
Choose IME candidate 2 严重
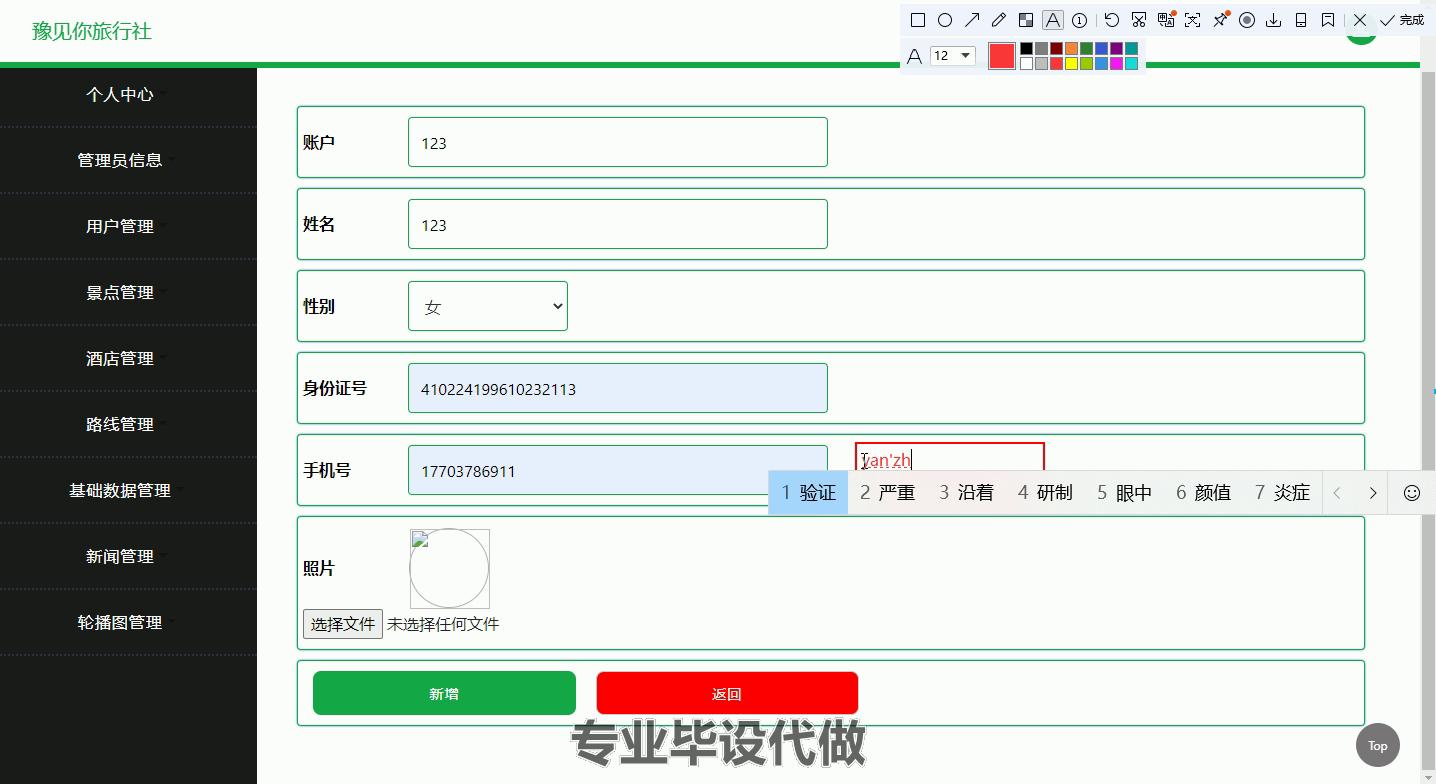pyautogui.click(x=887, y=492)
